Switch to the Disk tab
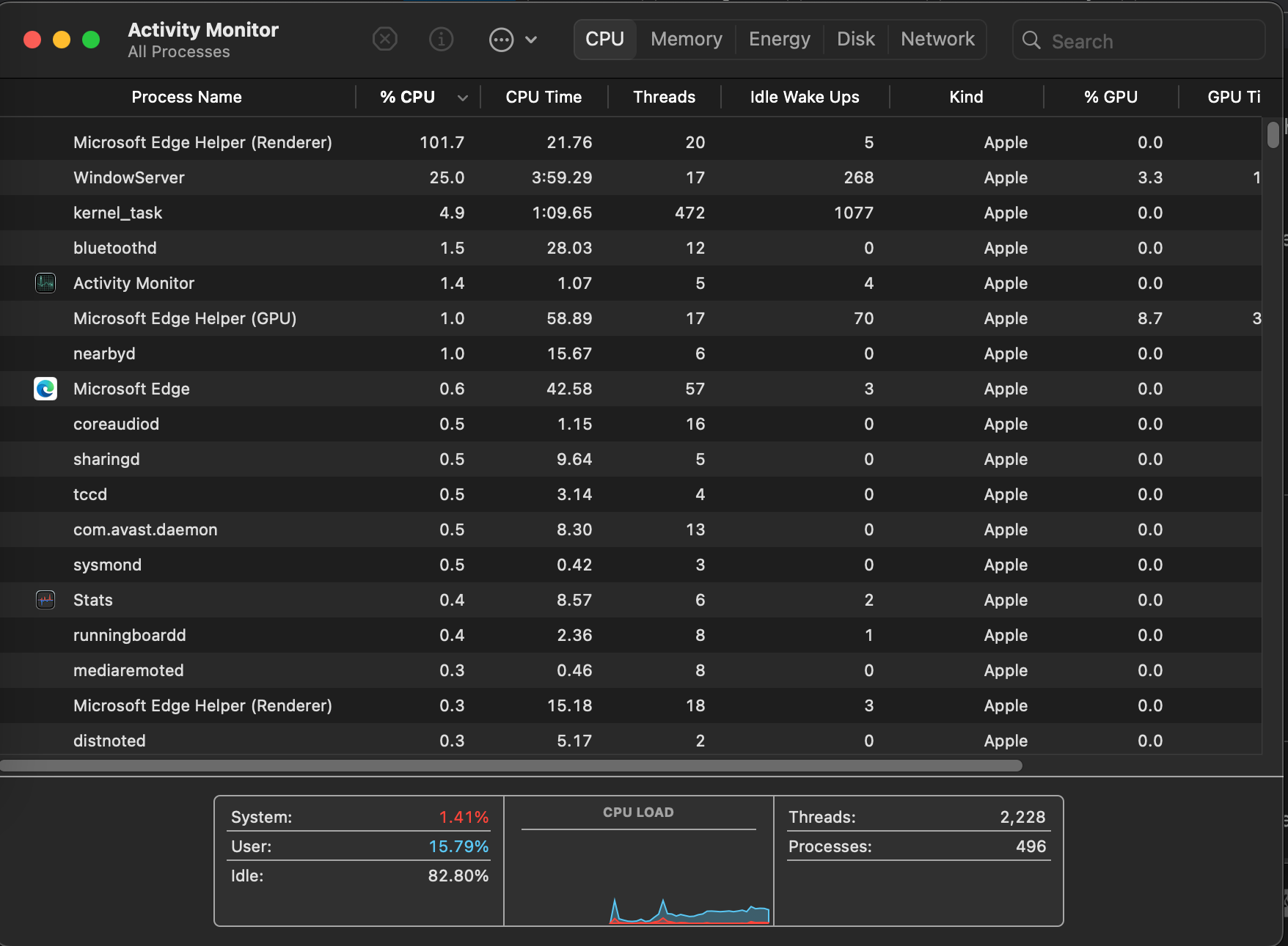This screenshot has width=1288, height=946. click(x=855, y=39)
